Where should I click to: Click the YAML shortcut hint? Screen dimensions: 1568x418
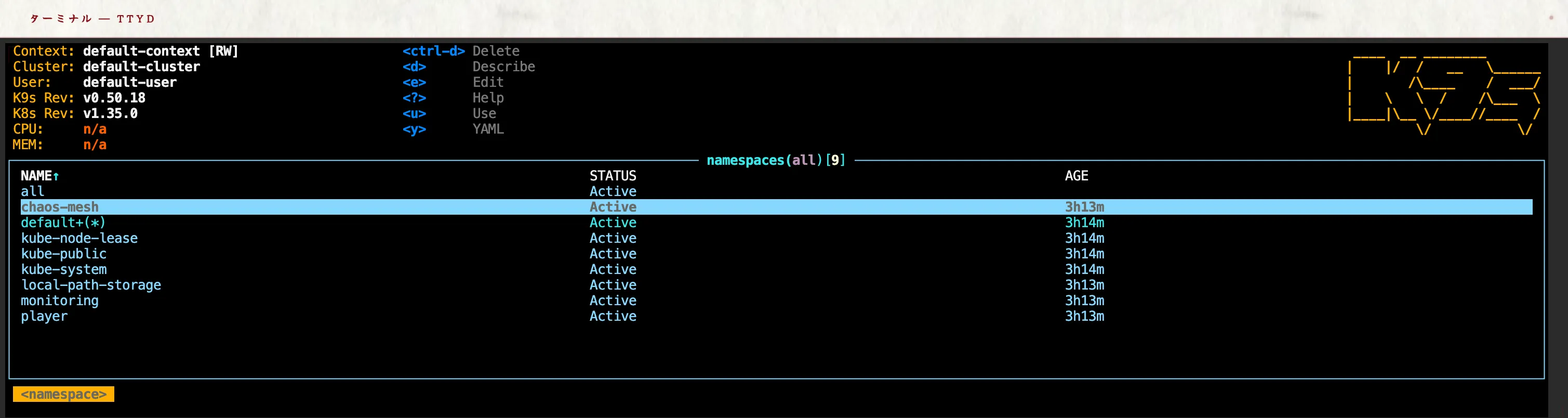pos(487,129)
